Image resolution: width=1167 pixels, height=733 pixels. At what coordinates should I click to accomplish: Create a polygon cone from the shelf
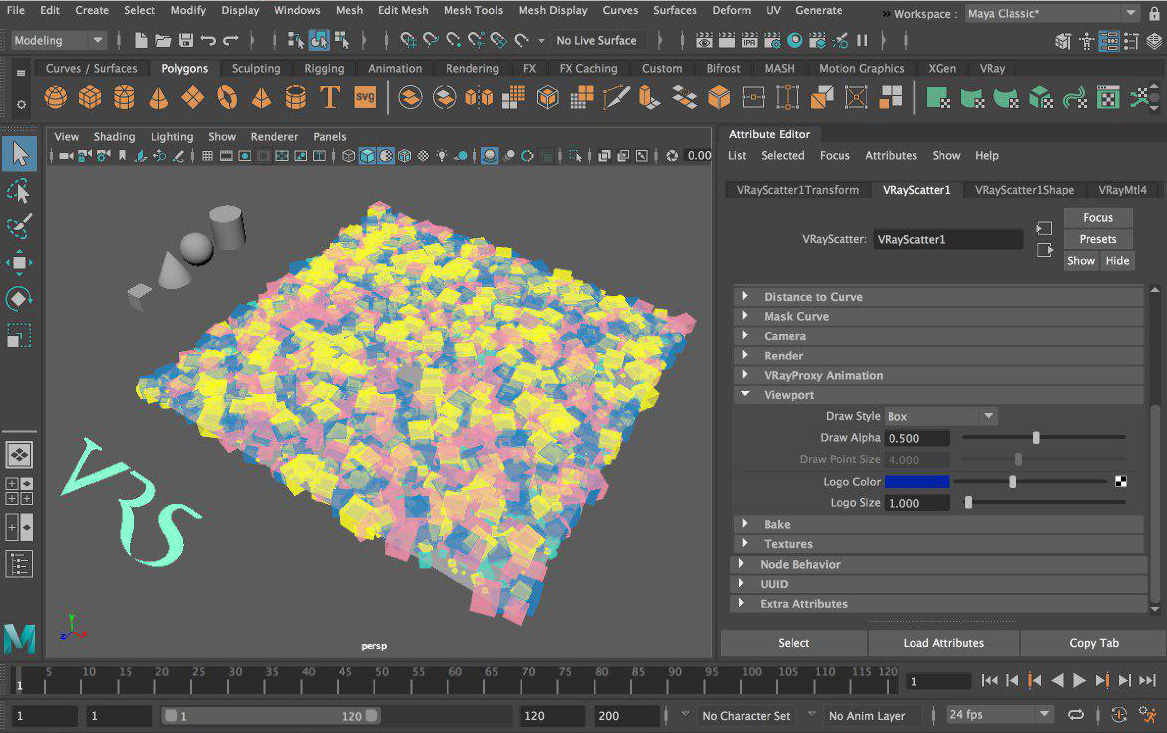(x=159, y=97)
